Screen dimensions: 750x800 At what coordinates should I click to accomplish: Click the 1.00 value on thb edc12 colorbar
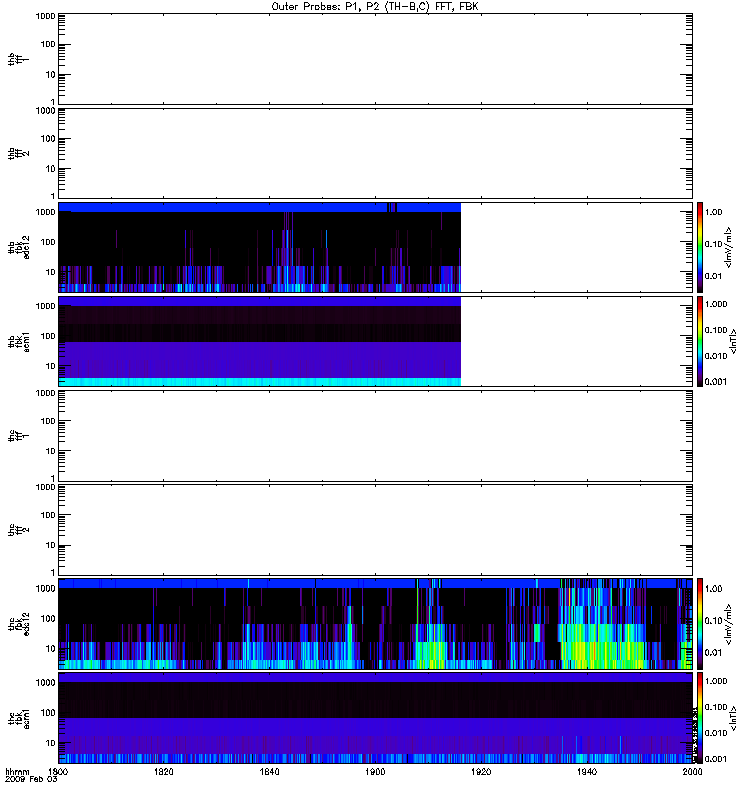click(x=713, y=212)
